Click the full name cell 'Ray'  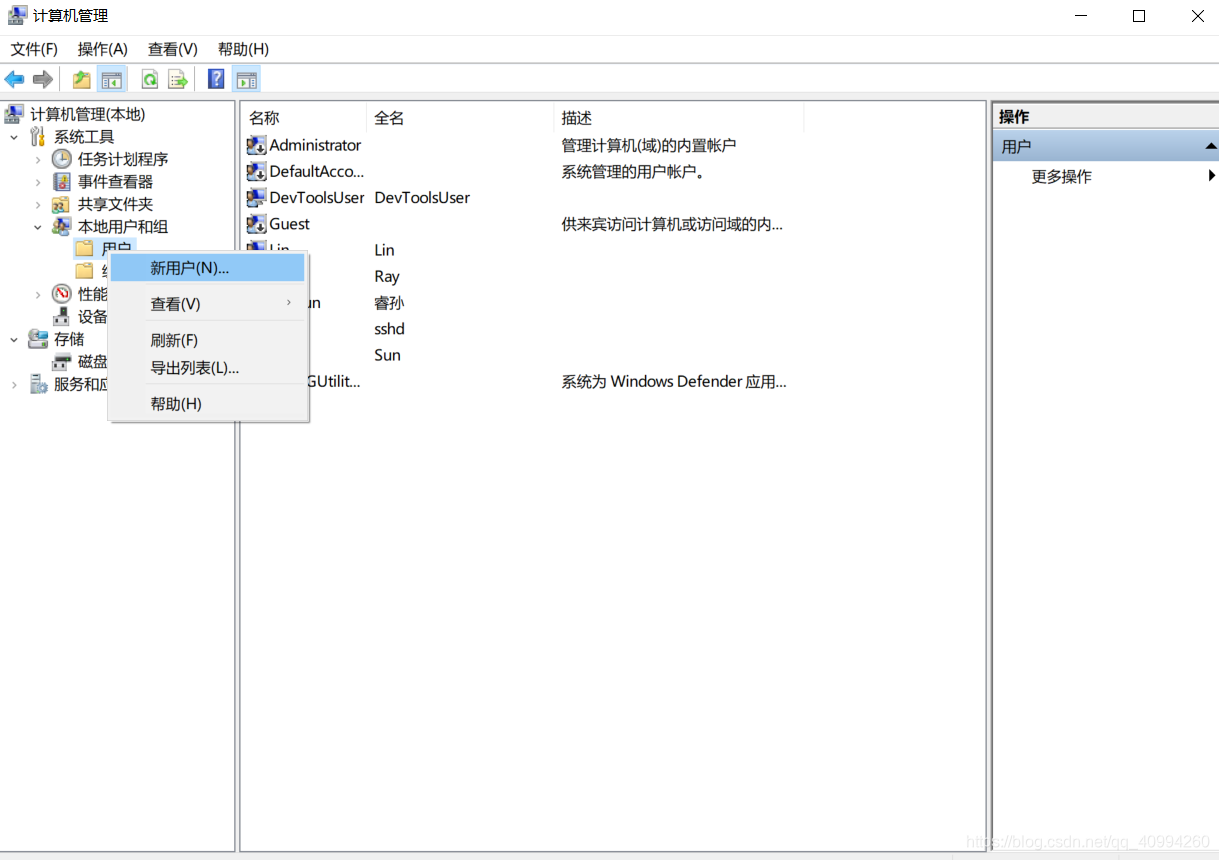coord(387,276)
